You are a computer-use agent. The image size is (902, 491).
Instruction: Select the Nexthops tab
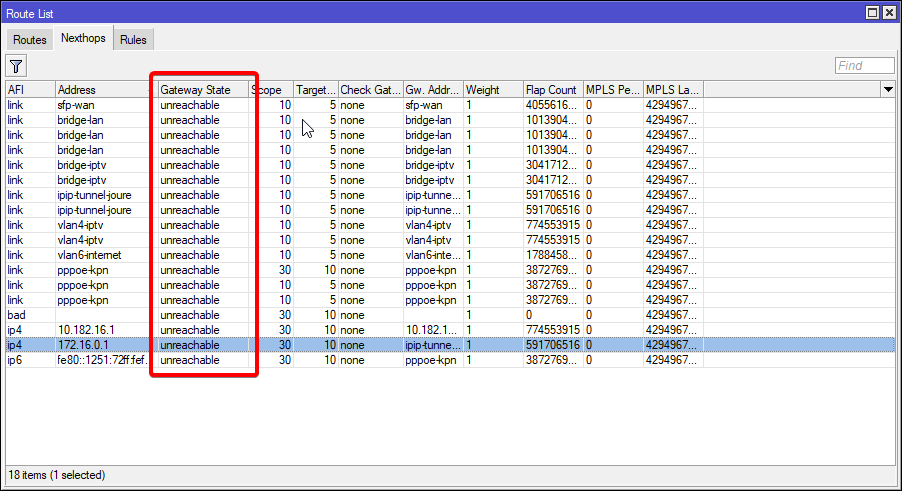point(83,38)
